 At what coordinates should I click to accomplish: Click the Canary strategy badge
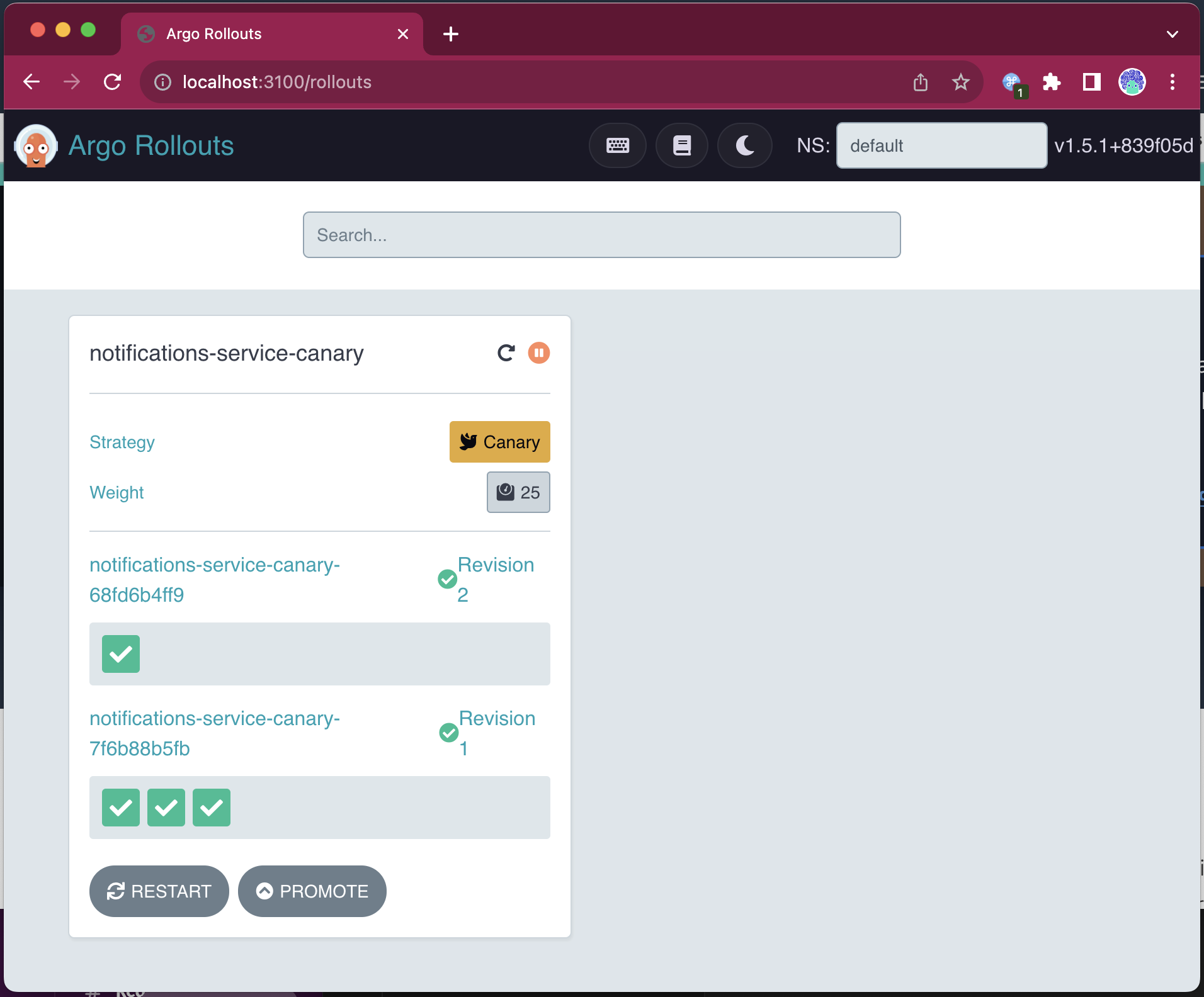click(499, 442)
